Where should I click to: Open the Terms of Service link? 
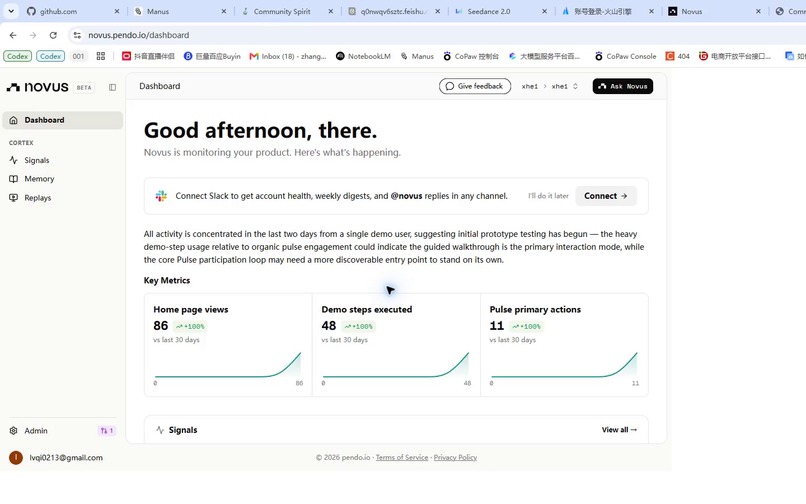401,458
